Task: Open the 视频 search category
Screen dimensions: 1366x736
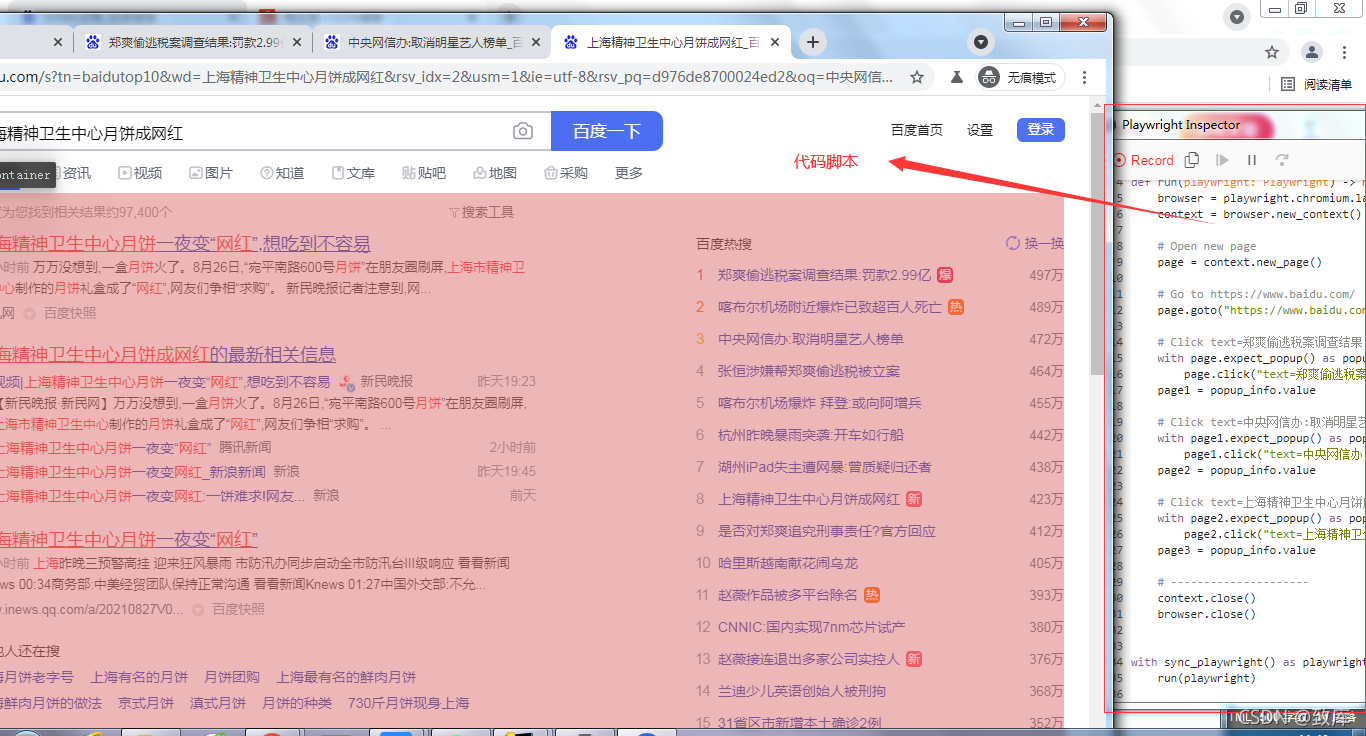Action: [x=140, y=173]
